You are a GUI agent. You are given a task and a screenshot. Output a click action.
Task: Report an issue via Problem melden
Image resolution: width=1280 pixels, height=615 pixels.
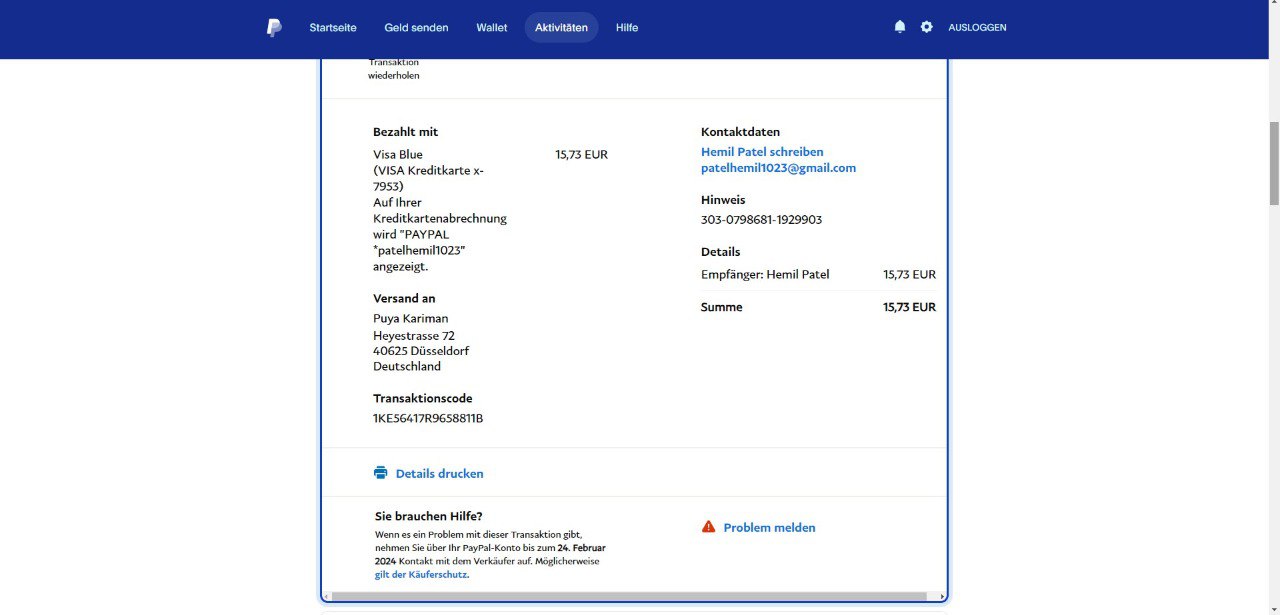pos(769,528)
